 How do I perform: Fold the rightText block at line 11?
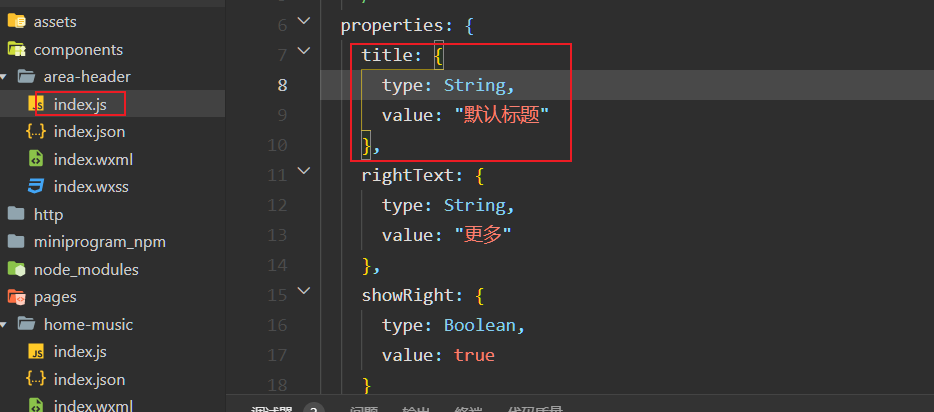pos(305,173)
